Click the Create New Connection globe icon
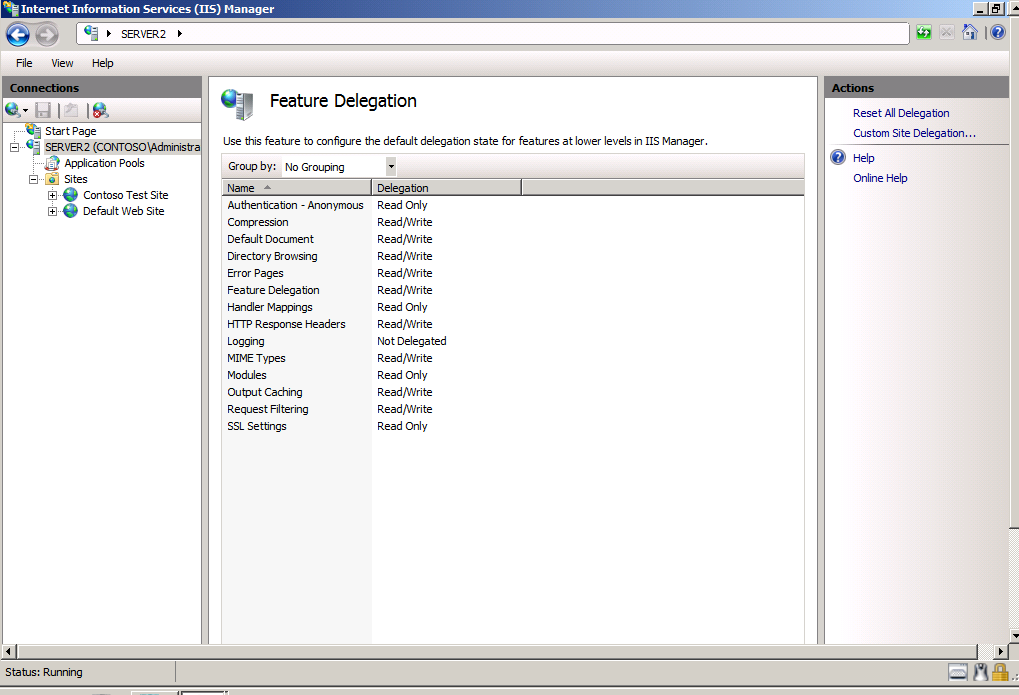Viewport: 1019px width, 695px height. 12,110
